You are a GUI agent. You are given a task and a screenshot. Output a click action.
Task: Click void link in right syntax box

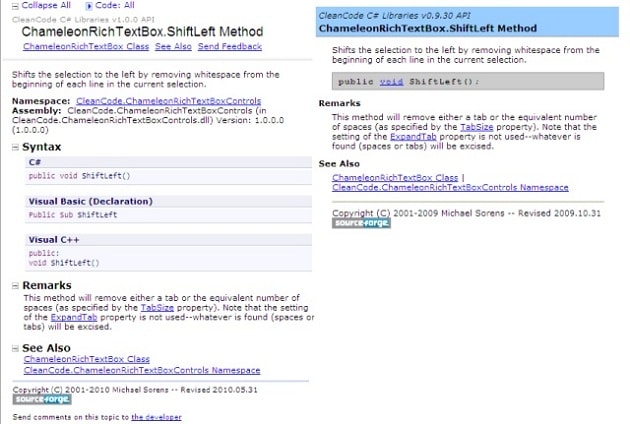(x=391, y=82)
